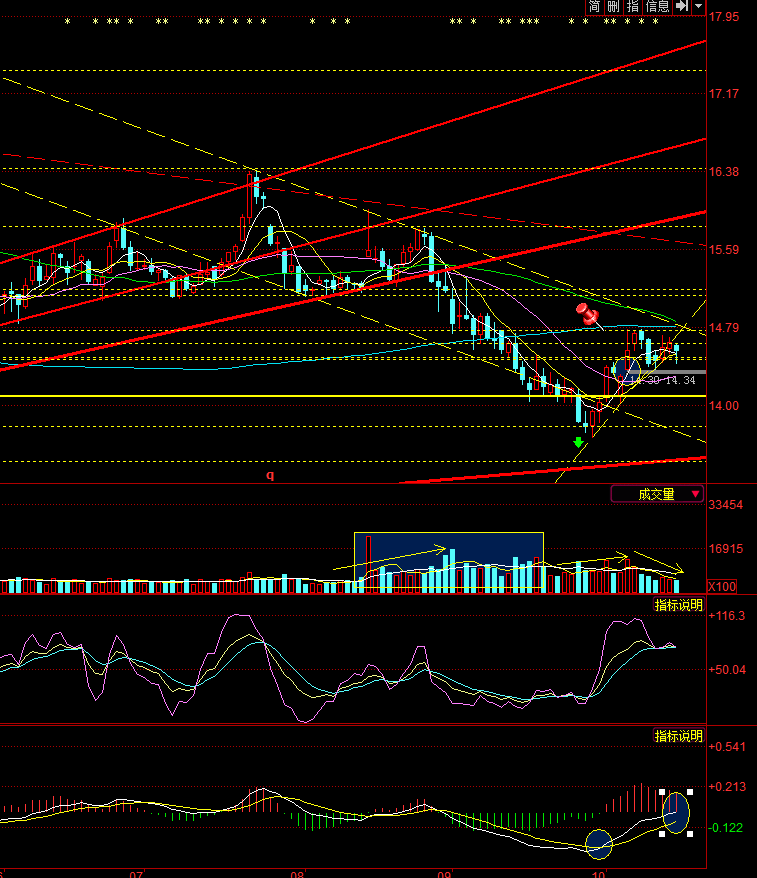Image resolution: width=757 pixels, height=878 pixels.
Task: Click the 07 month label on the time axis
Action: [136, 874]
